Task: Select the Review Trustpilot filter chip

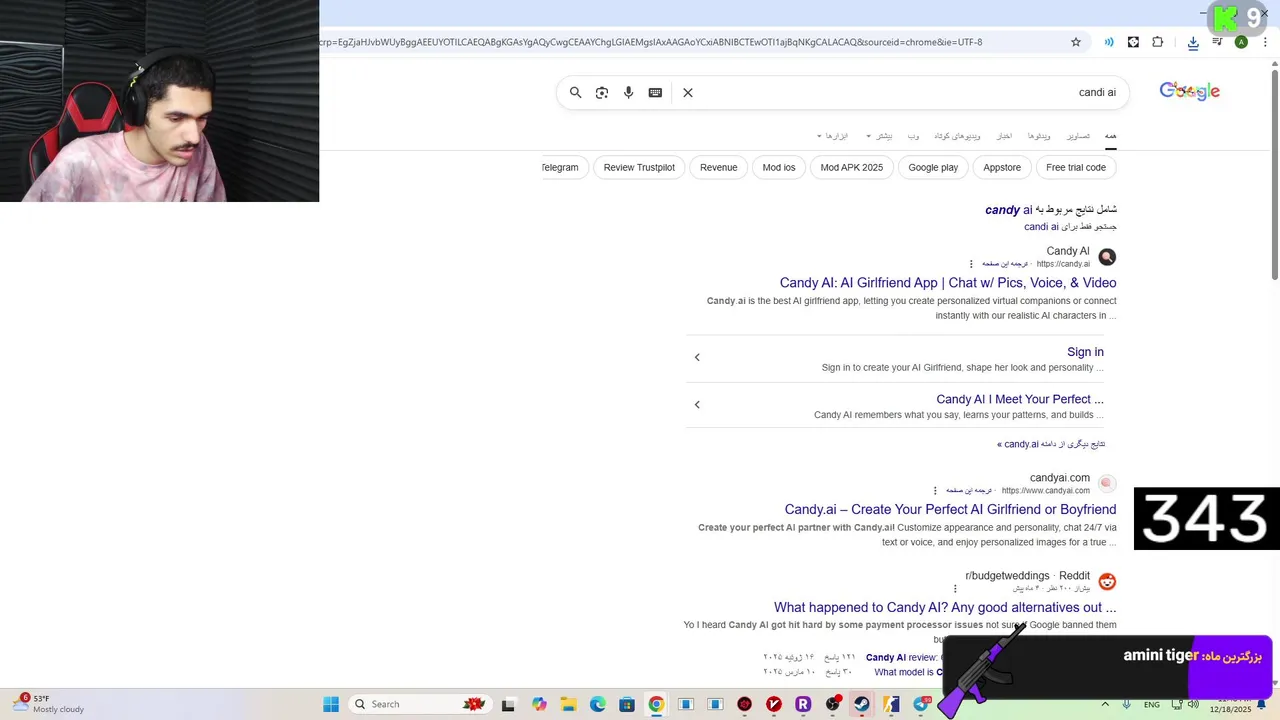Action: pos(639,167)
